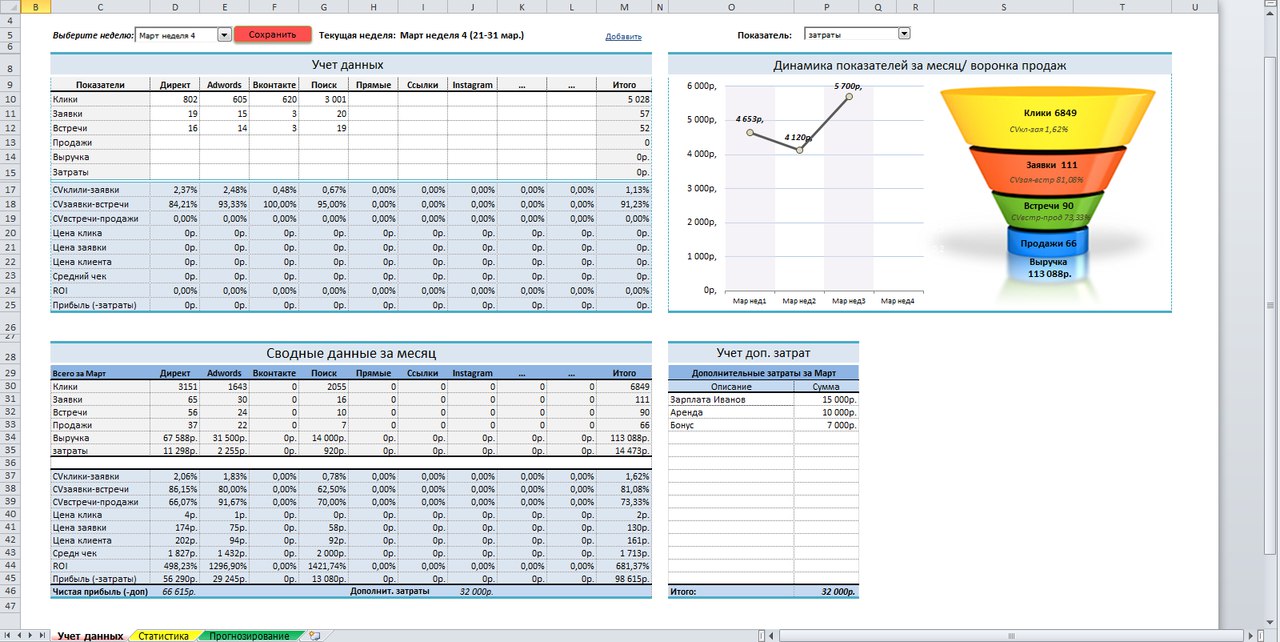Click vertical scrollbar down arrow
1280x642 pixels.
[1272, 621]
